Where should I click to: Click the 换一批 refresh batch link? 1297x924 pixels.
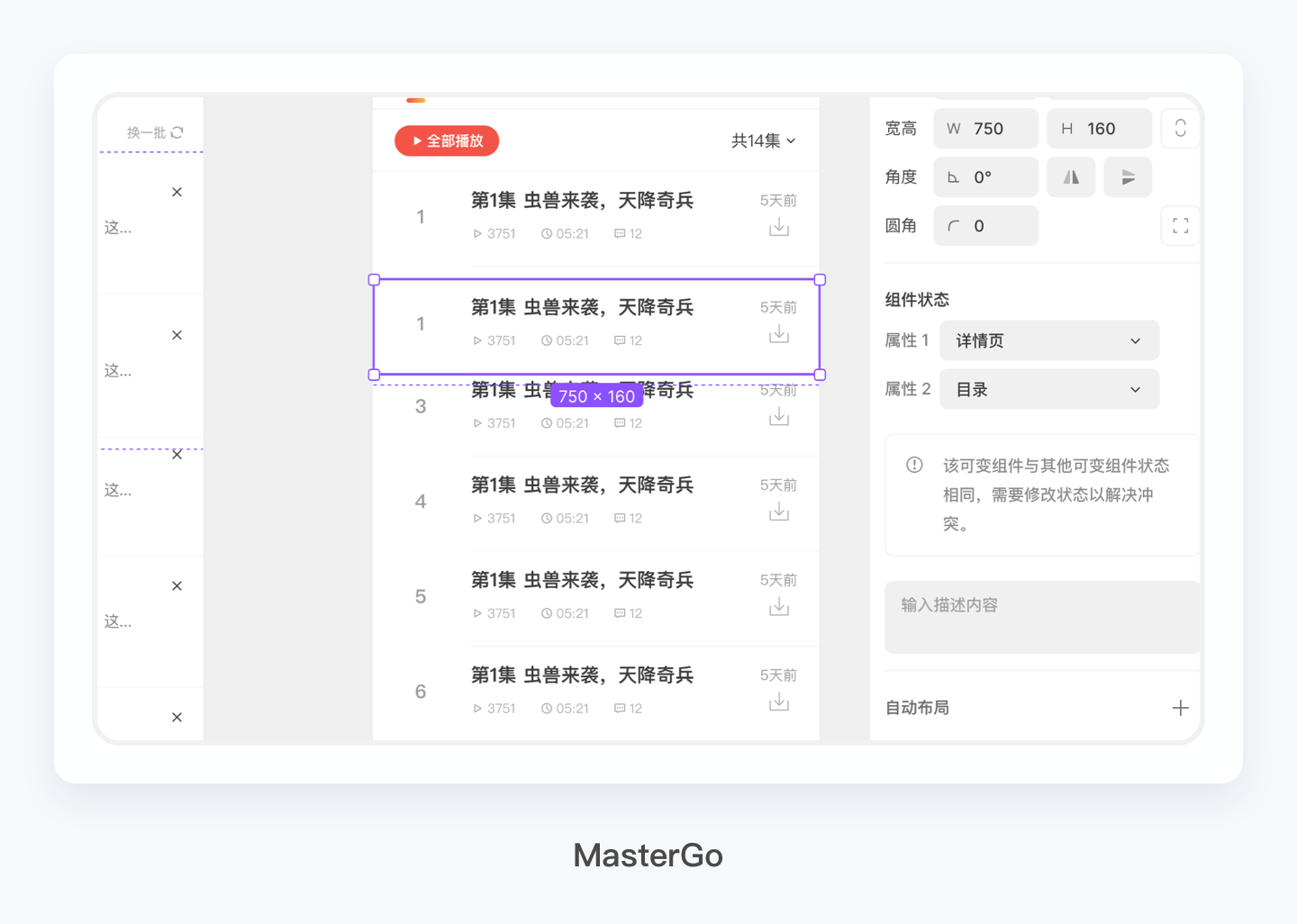pos(149,131)
